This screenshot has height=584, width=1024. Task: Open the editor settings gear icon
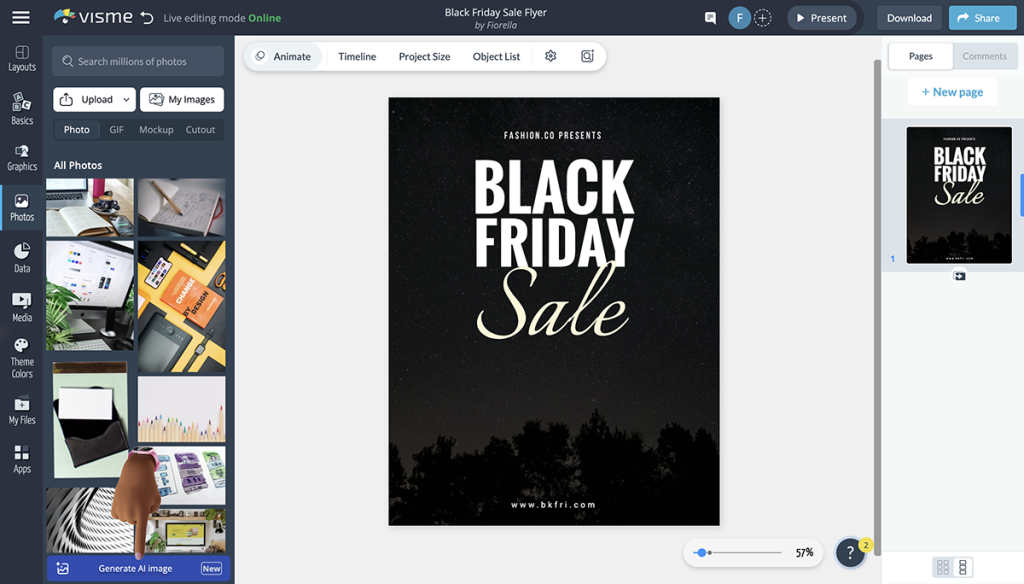click(550, 56)
